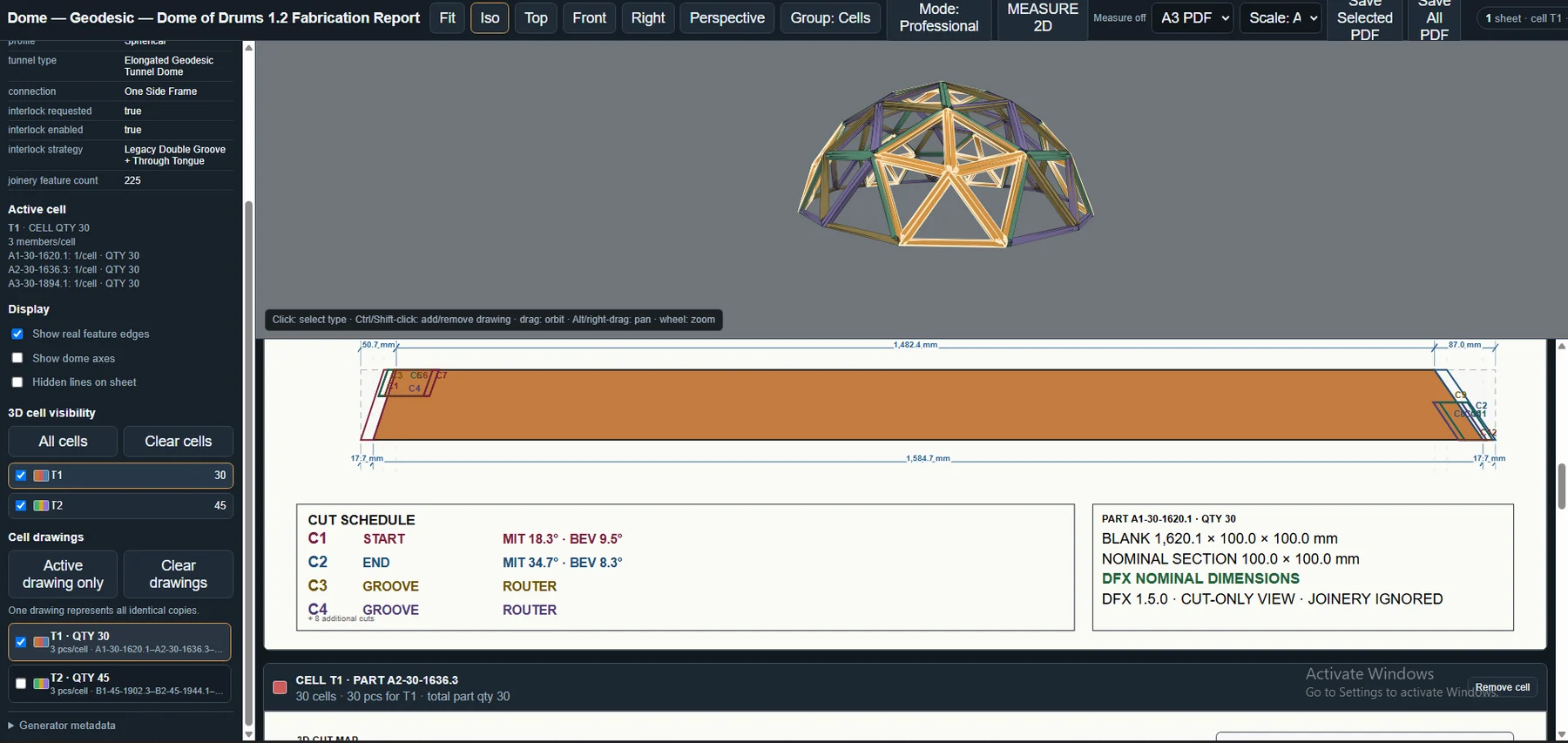The image size is (1568, 743).
Task: Toggle Mode: Professional button
Action: 939,17
